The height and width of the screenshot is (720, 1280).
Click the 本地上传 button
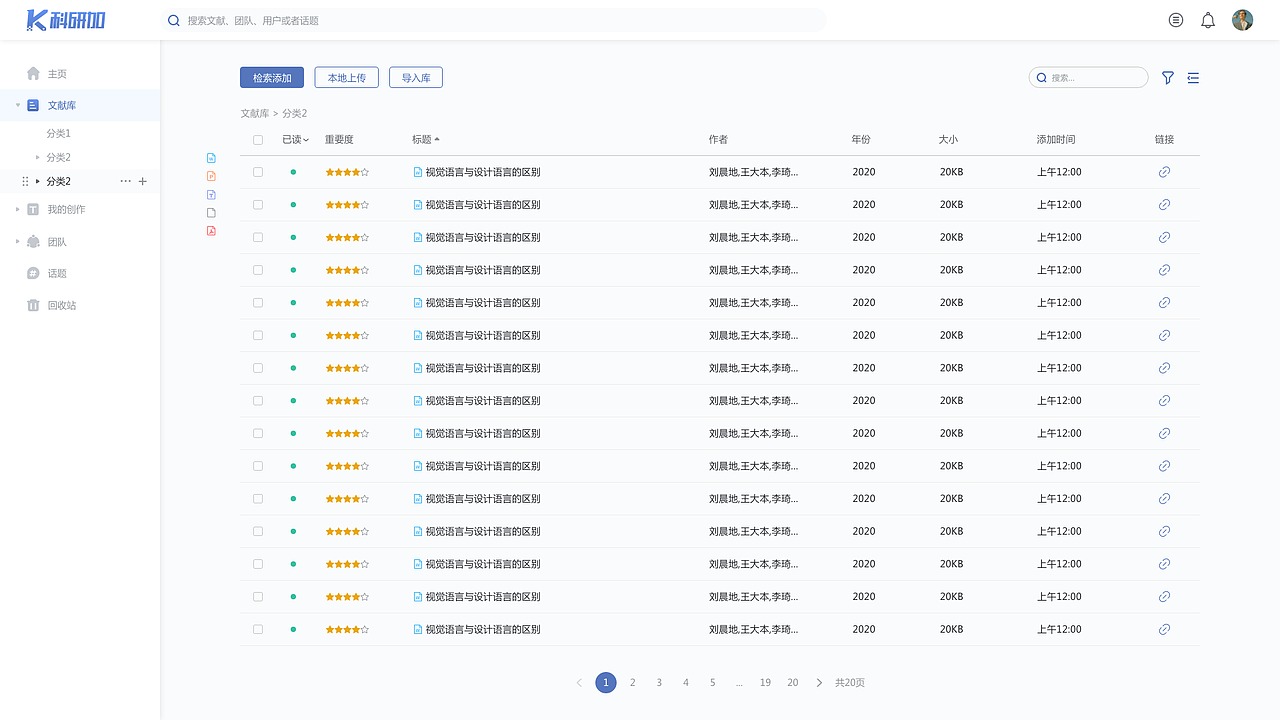click(346, 78)
